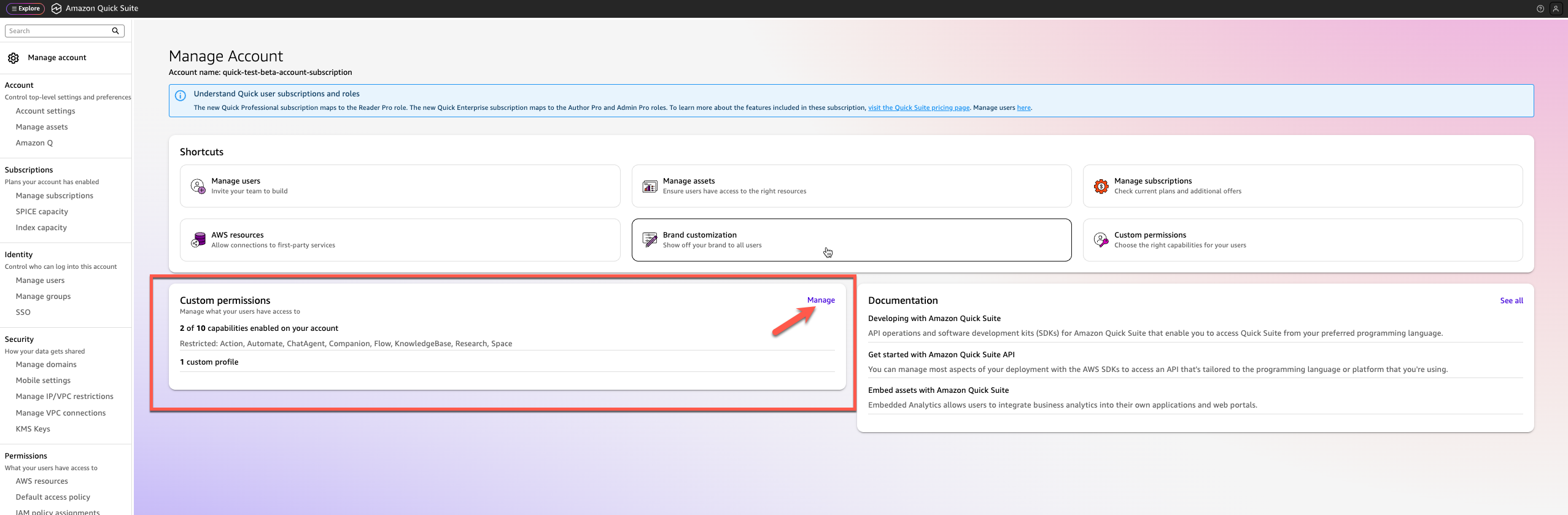Click Manage link in Custom permissions card
Viewport: 1568px width, 515px height.
821,300
